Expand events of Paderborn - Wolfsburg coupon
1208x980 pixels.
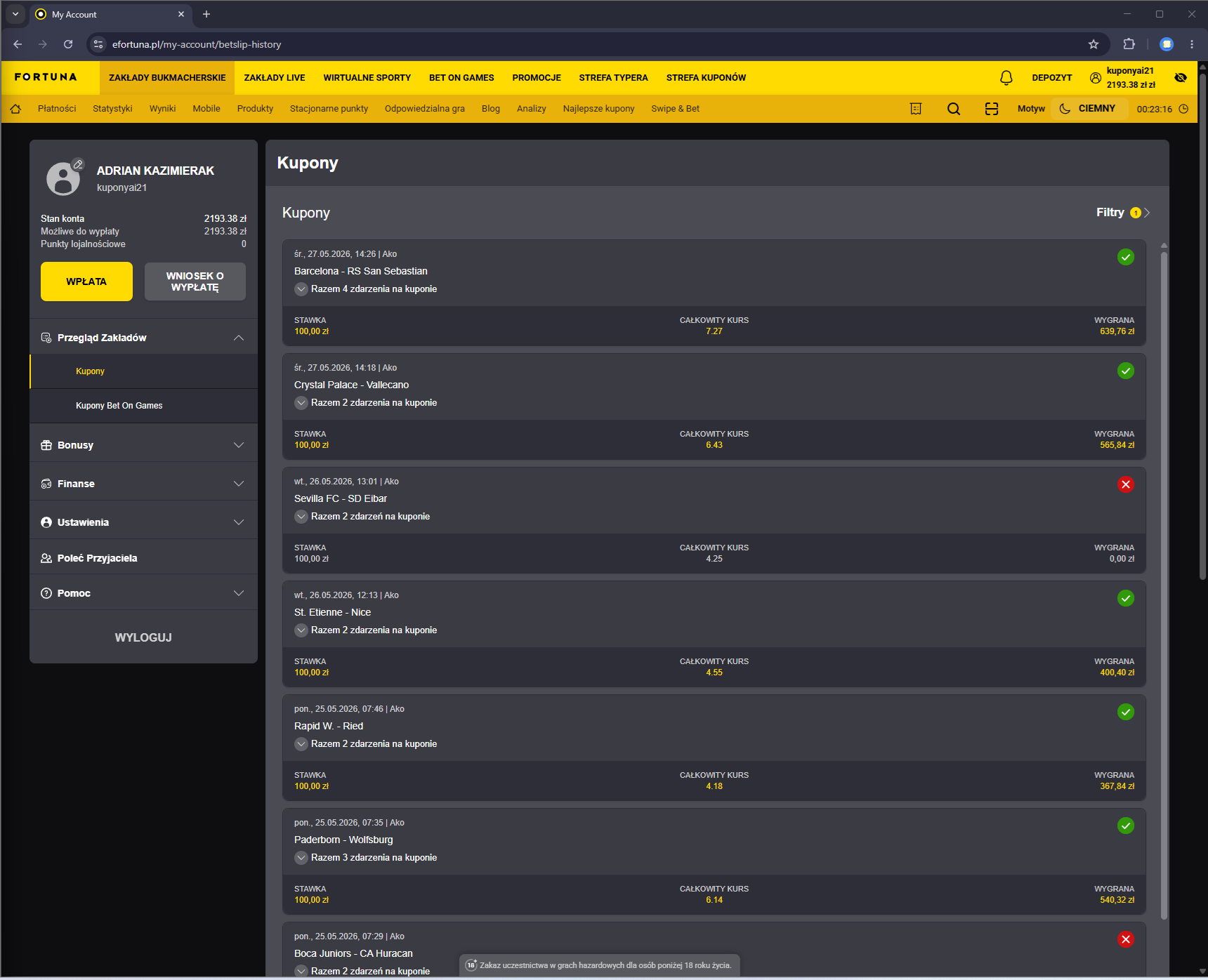[301, 858]
